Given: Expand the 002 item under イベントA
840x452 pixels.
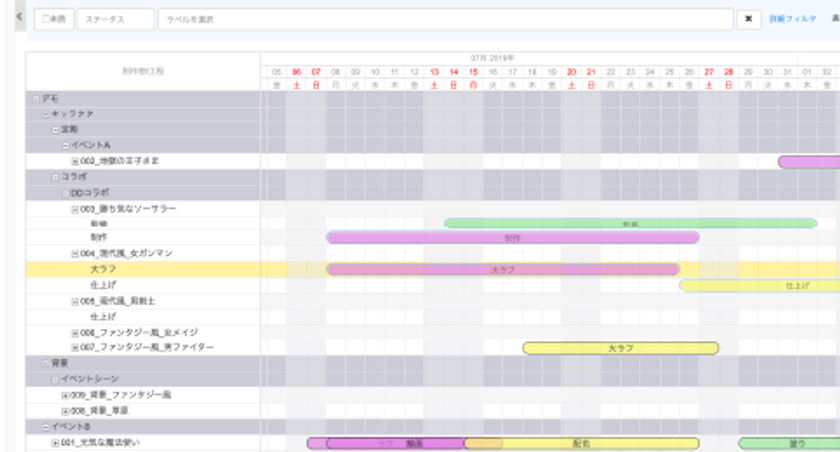Looking at the screenshot, I should point(75,161).
